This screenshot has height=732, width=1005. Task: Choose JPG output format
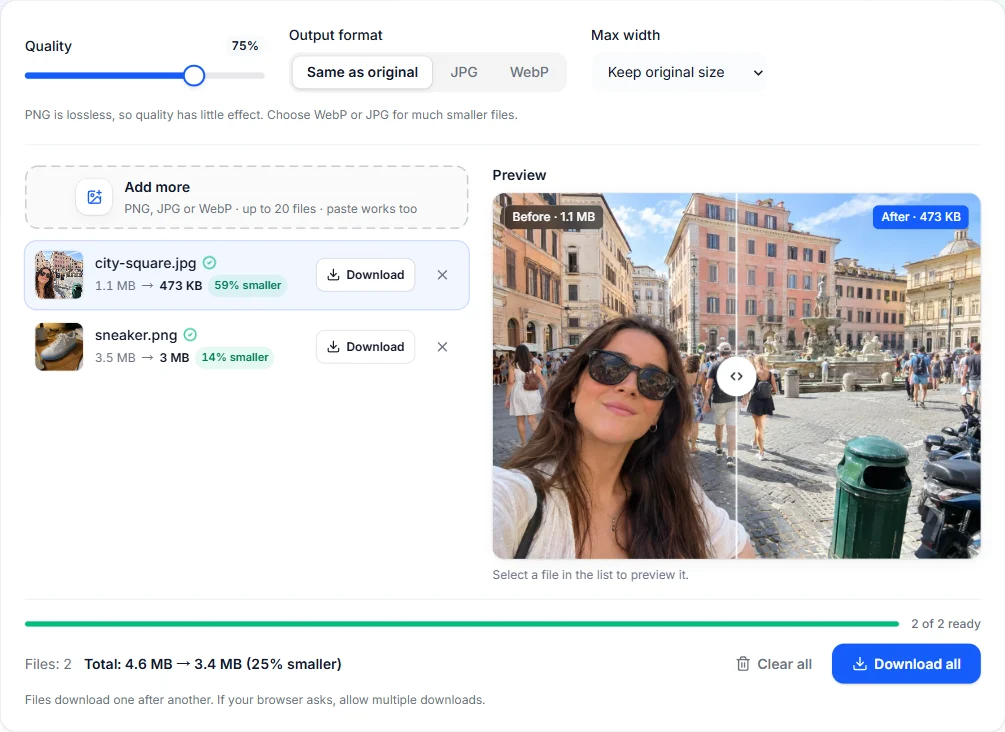click(x=464, y=72)
